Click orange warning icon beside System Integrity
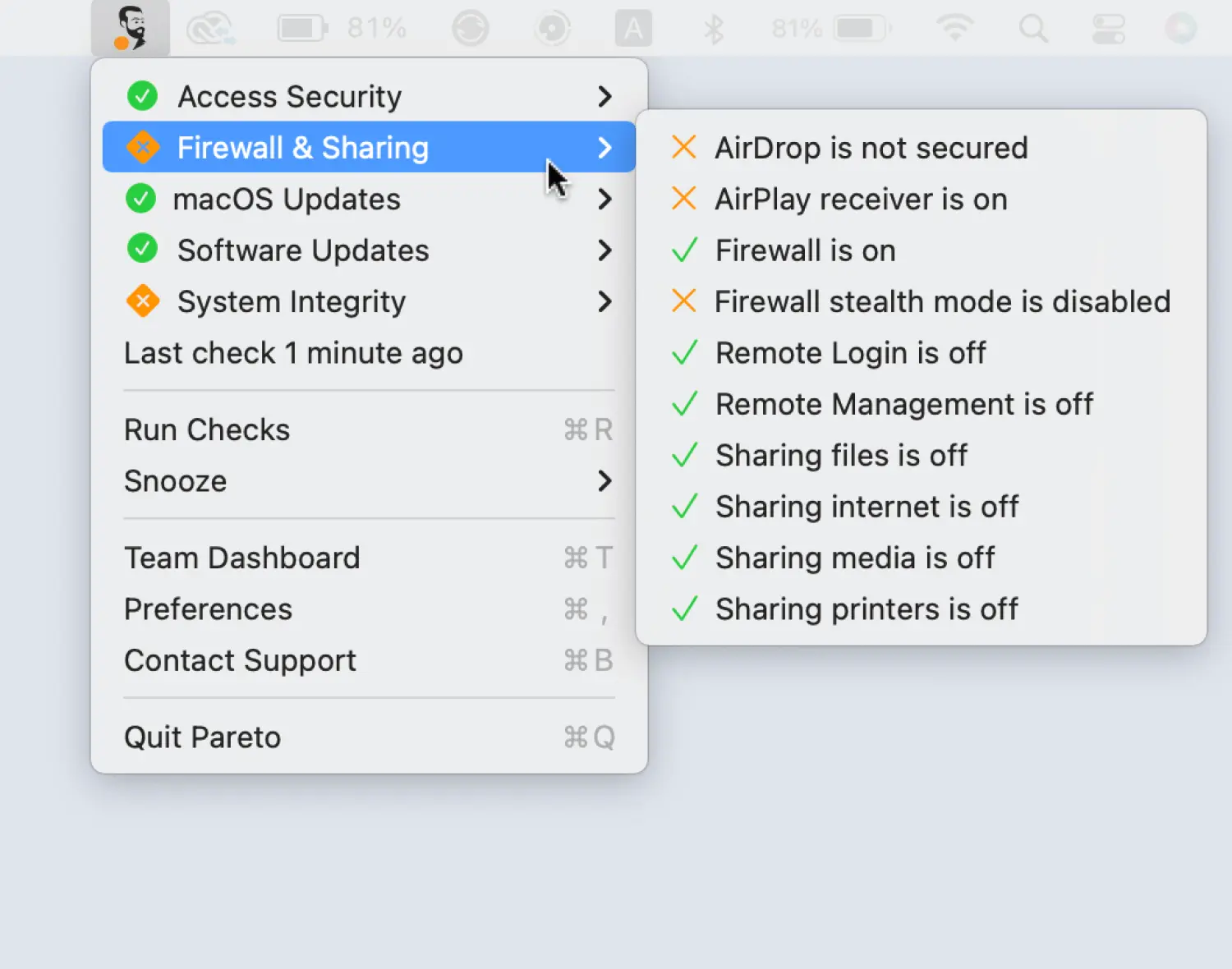The width and height of the screenshot is (1232, 969). coord(143,301)
